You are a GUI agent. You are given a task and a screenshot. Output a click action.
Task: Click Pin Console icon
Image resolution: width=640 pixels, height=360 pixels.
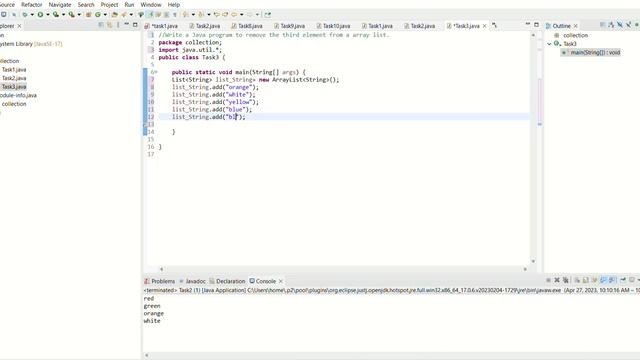[623, 280]
